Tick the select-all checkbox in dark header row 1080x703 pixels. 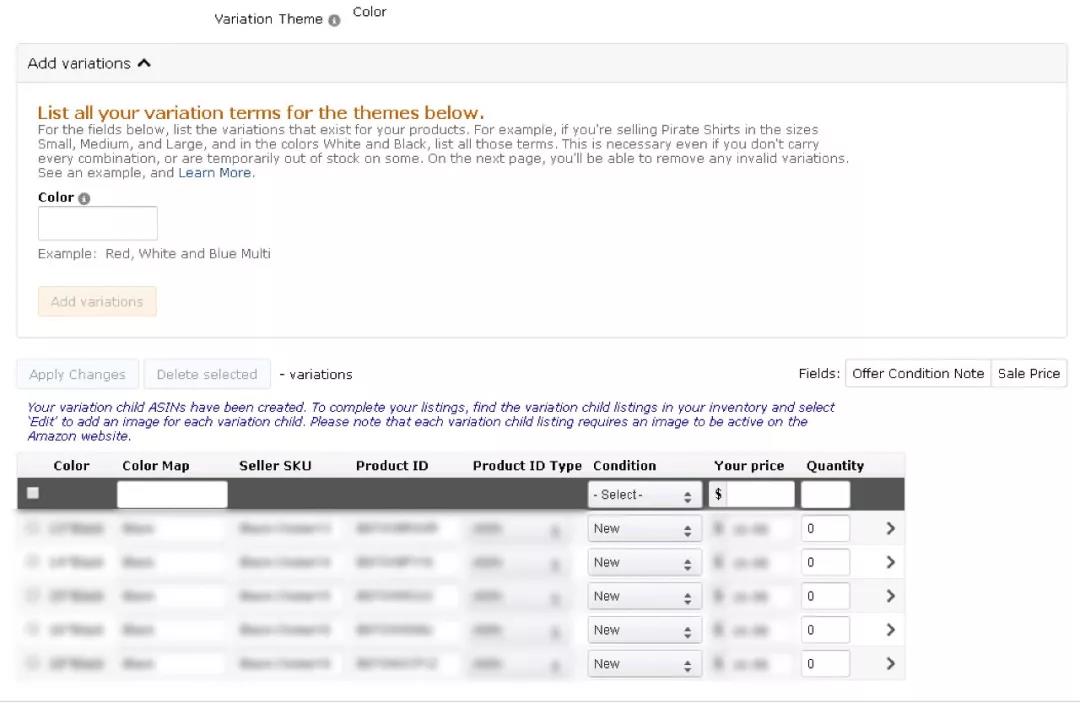click(x=32, y=493)
